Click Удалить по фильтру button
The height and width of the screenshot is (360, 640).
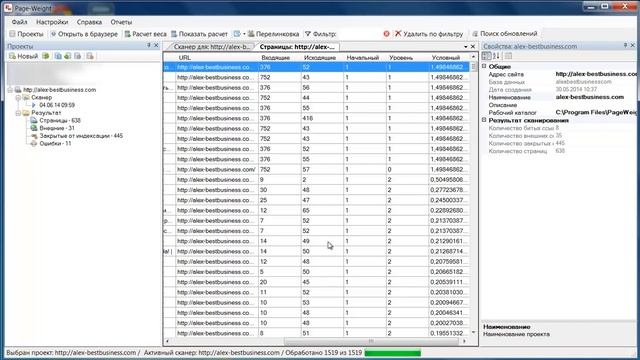[429, 34]
